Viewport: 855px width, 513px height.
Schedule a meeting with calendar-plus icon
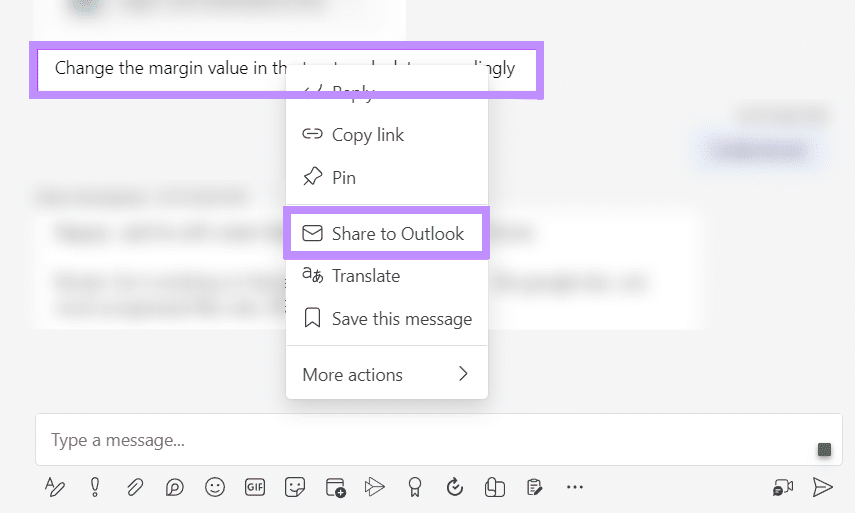[x=335, y=487]
